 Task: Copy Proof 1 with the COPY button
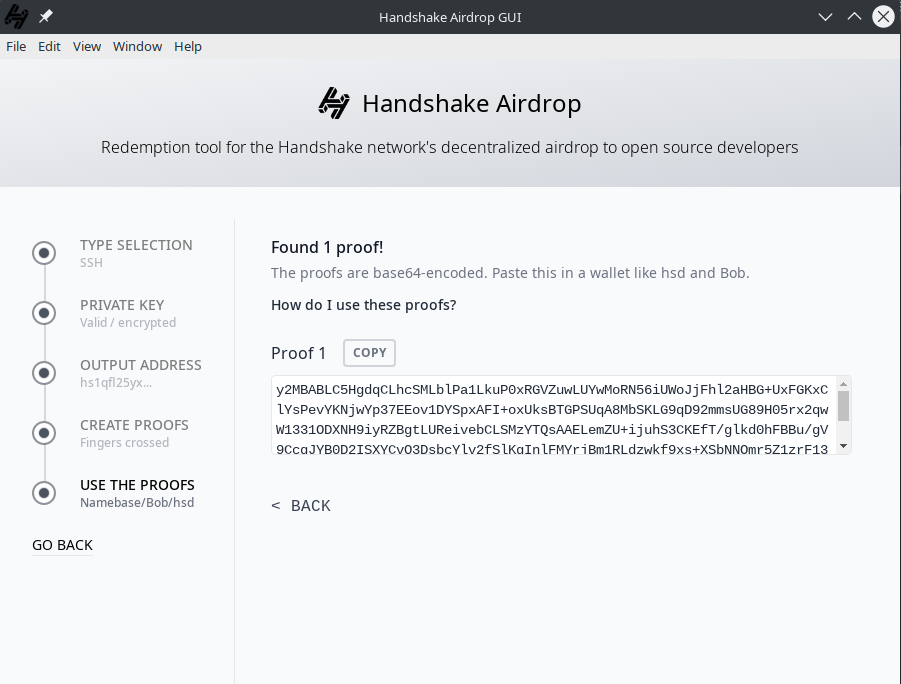pos(369,352)
